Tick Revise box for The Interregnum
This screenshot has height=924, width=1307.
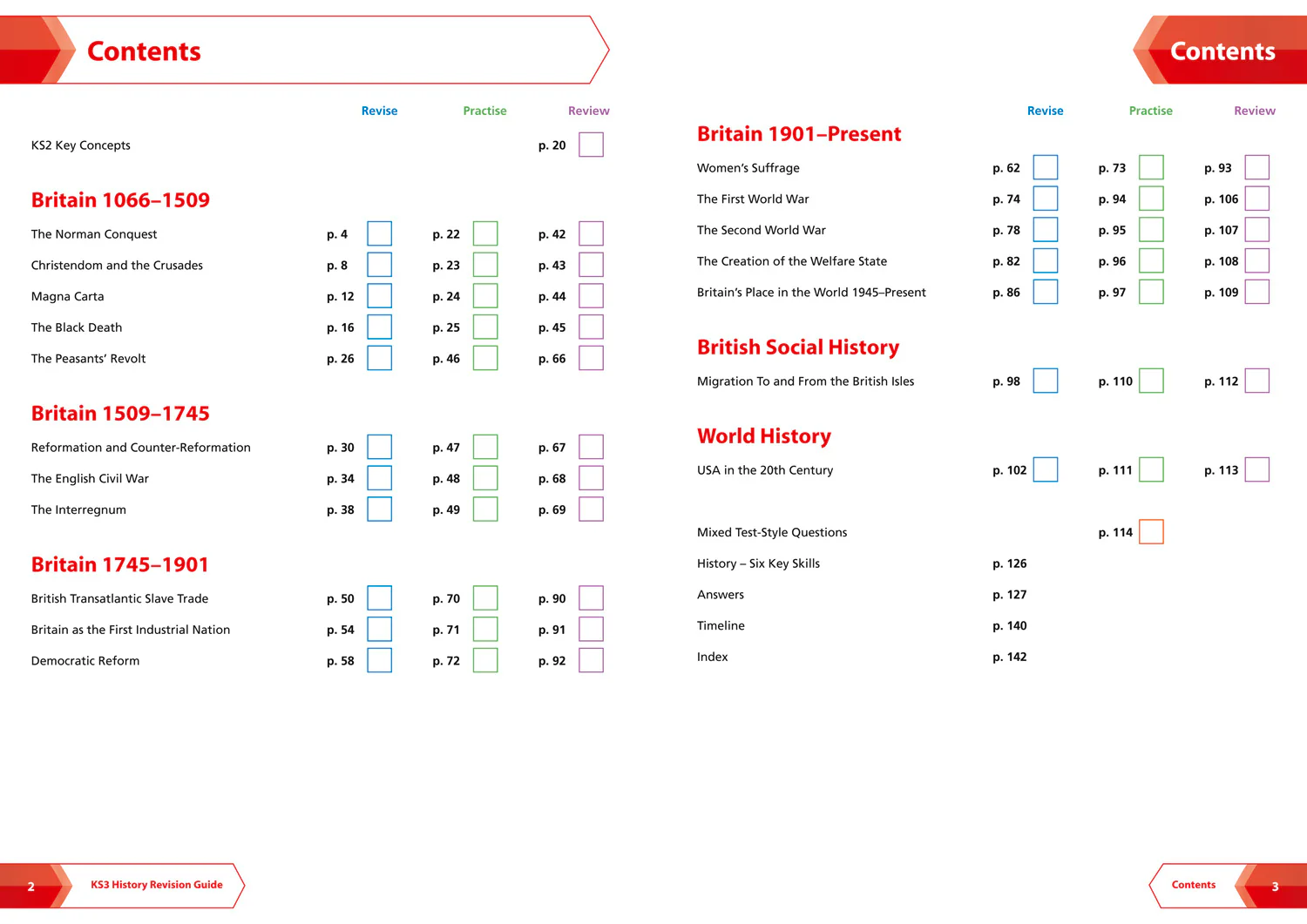[x=379, y=509]
